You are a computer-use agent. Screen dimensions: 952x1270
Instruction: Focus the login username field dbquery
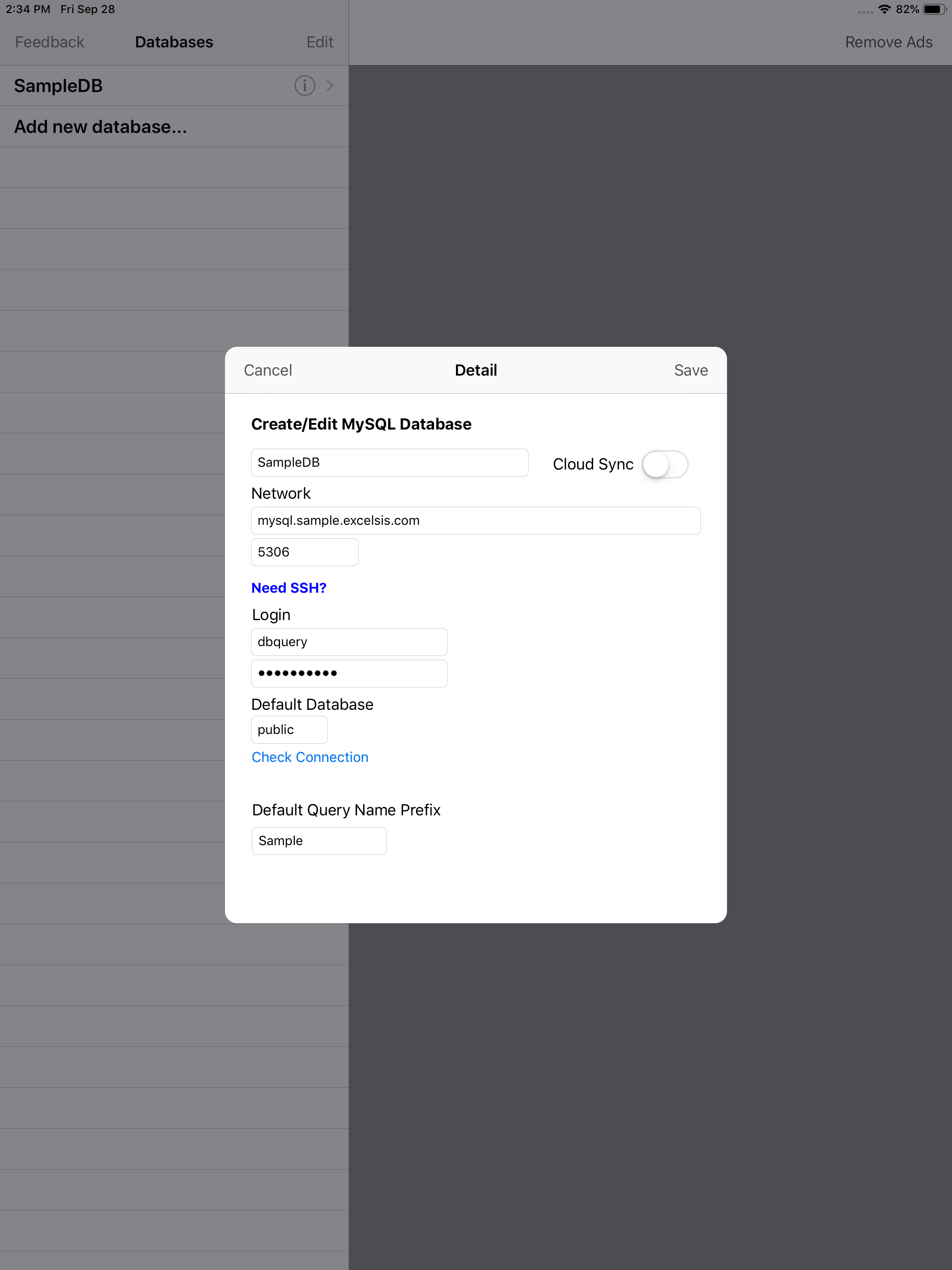pos(349,642)
